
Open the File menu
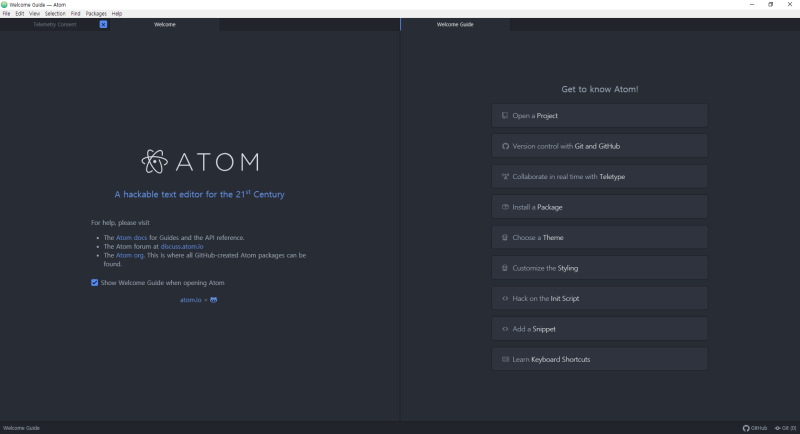[x=6, y=14]
